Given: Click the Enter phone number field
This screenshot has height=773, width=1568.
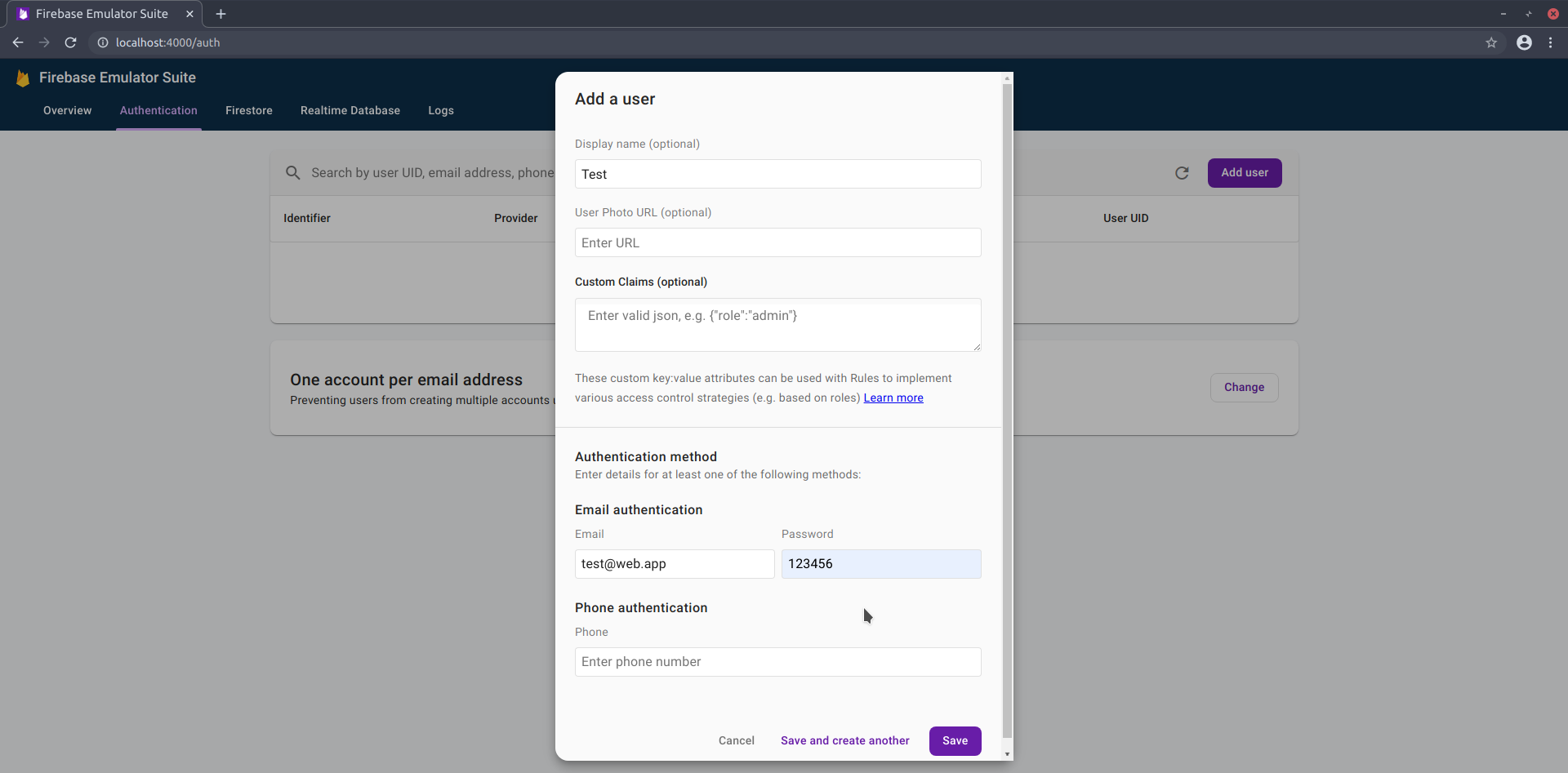Looking at the screenshot, I should pyautogui.click(x=777, y=662).
